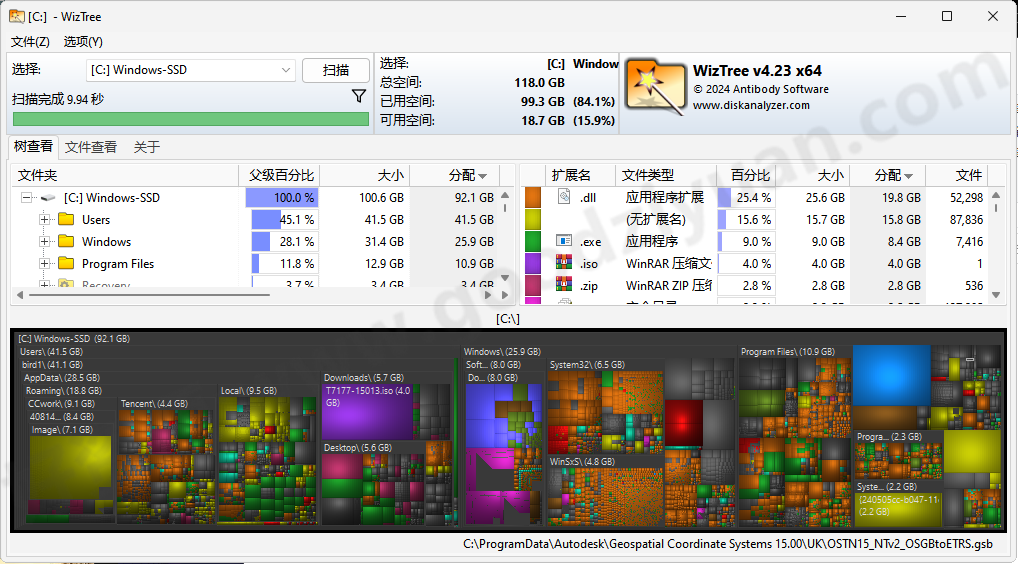
Task: Click the Users folder icon
Action: 66,219
